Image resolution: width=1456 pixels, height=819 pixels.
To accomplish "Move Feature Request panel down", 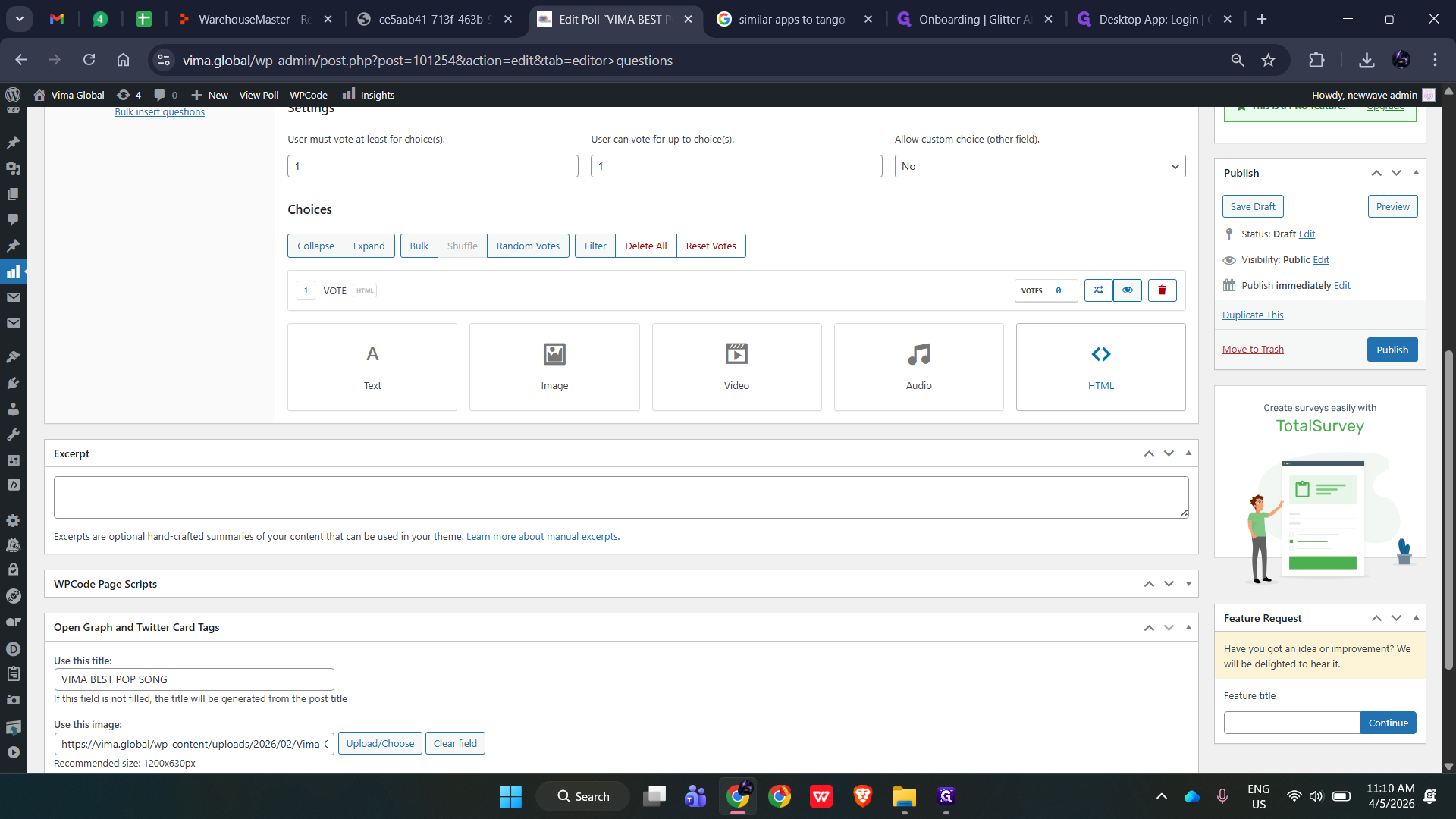I will (x=1396, y=618).
